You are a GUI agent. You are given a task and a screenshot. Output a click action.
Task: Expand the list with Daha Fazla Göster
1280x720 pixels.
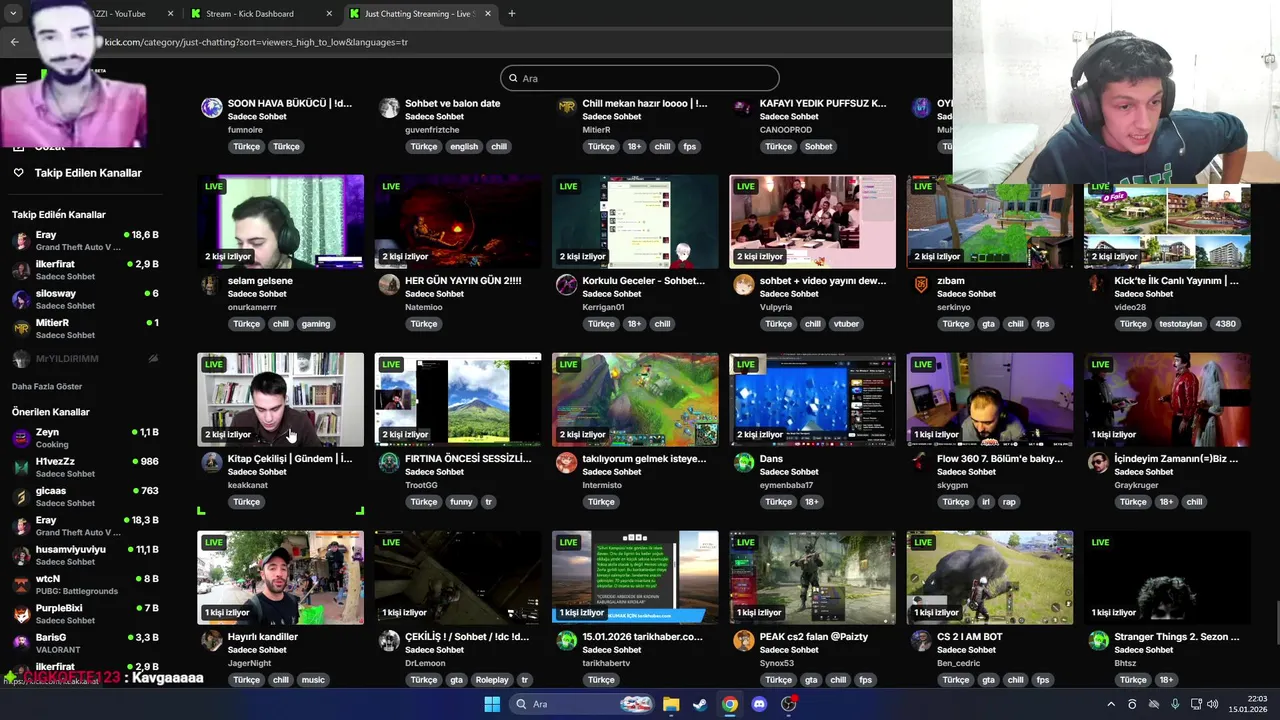[47, 386]
